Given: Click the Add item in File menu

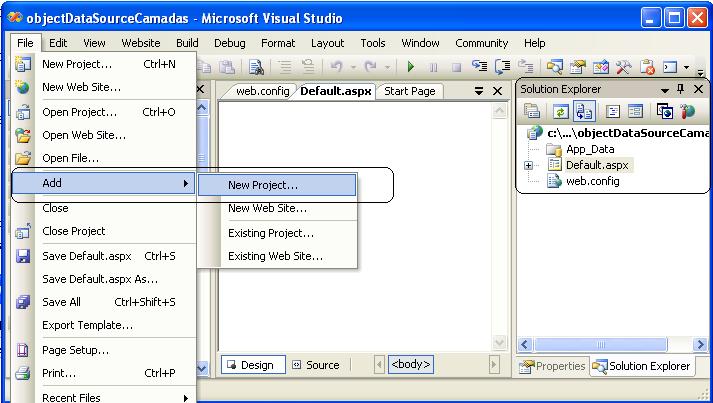Looking at the screenshot, I should coord(104,183).
